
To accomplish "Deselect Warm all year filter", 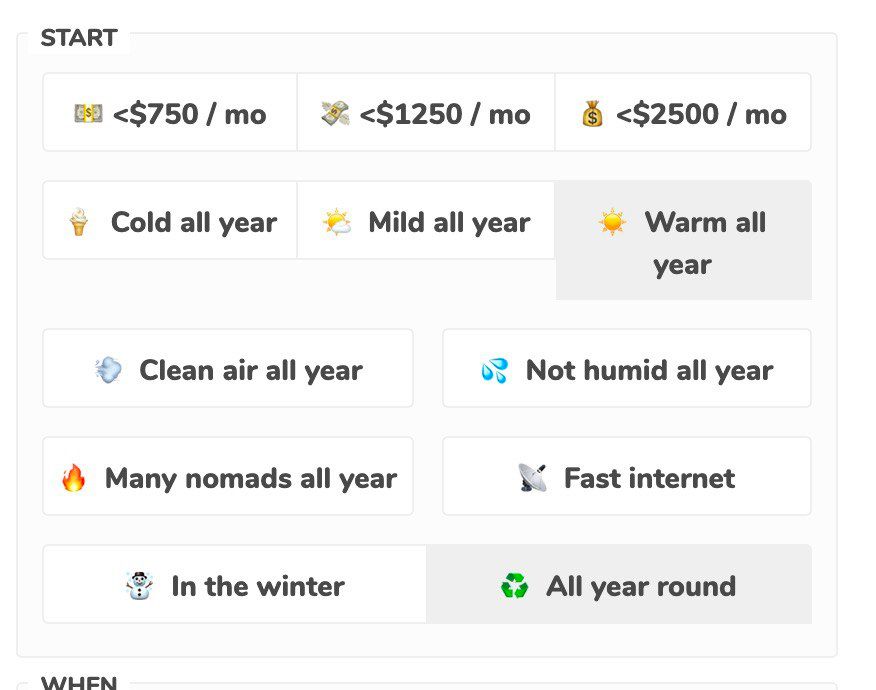I will tap(684, 242).
